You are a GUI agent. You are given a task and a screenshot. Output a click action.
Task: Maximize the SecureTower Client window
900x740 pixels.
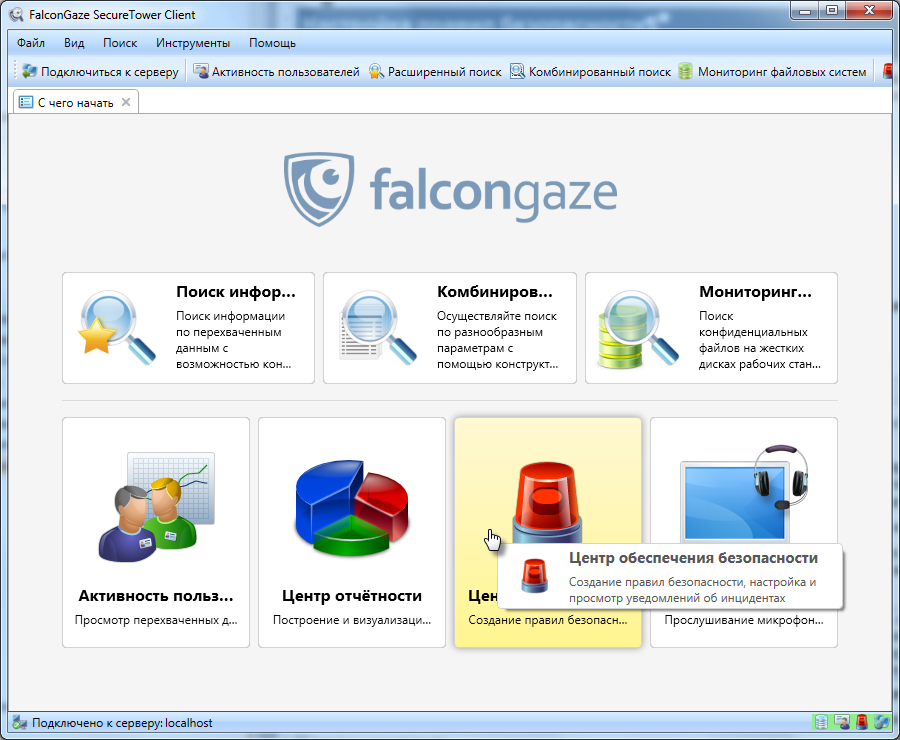pos(832,11)
